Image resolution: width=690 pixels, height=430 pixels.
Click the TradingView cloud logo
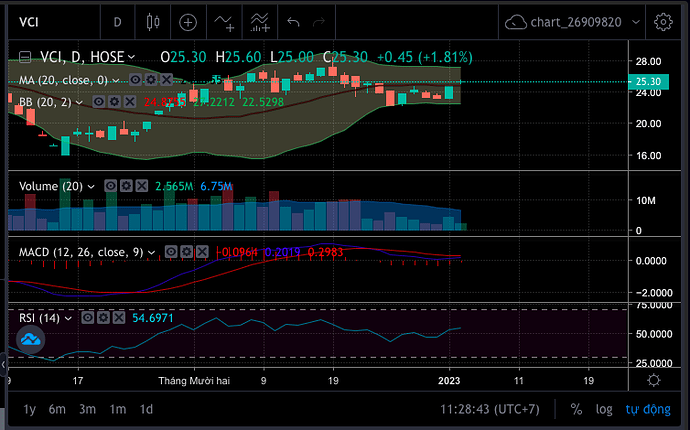30,341
